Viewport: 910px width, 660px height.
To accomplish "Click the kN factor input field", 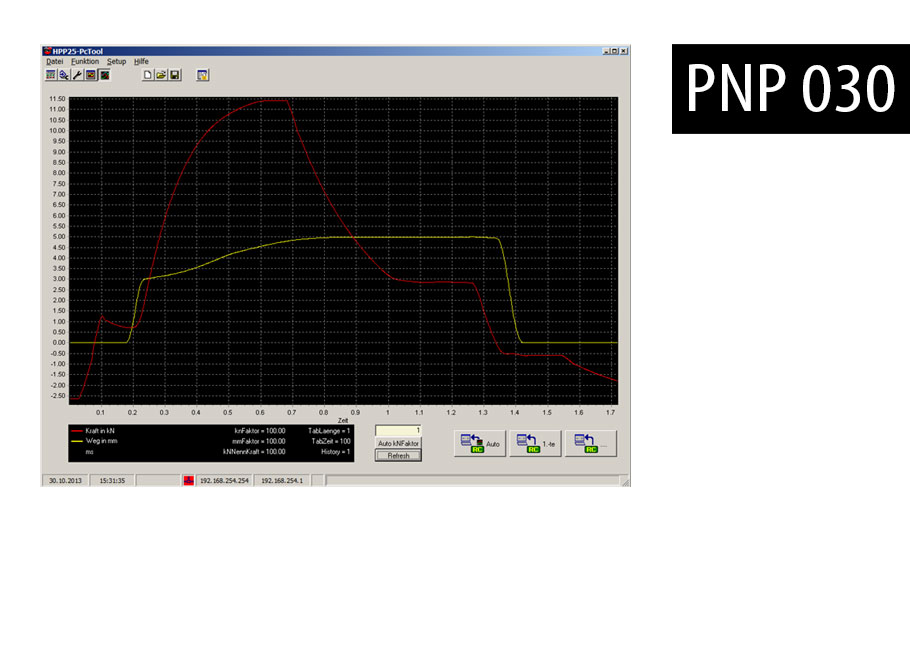I will click(398, 430).
